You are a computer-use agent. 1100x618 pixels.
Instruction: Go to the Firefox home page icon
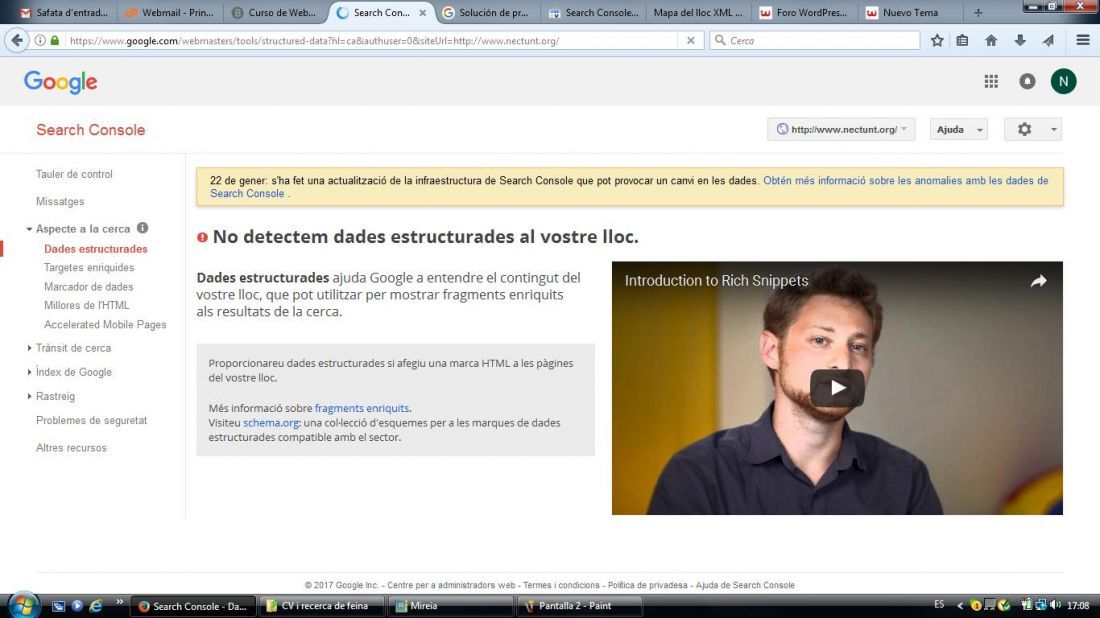point(991,41)
